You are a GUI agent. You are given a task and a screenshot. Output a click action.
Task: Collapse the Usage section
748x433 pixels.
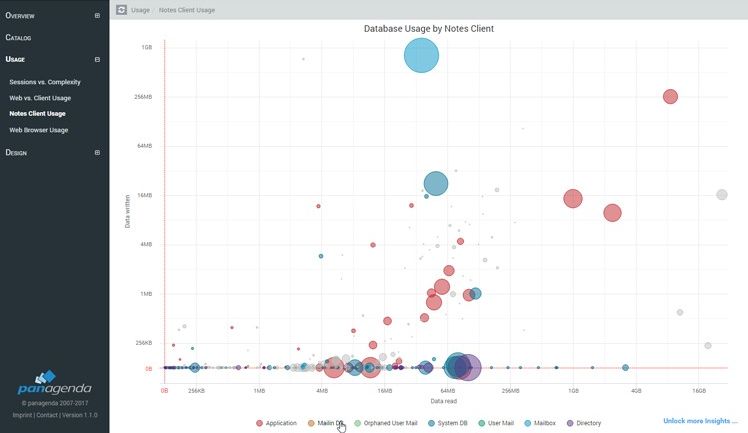[97, 60]
